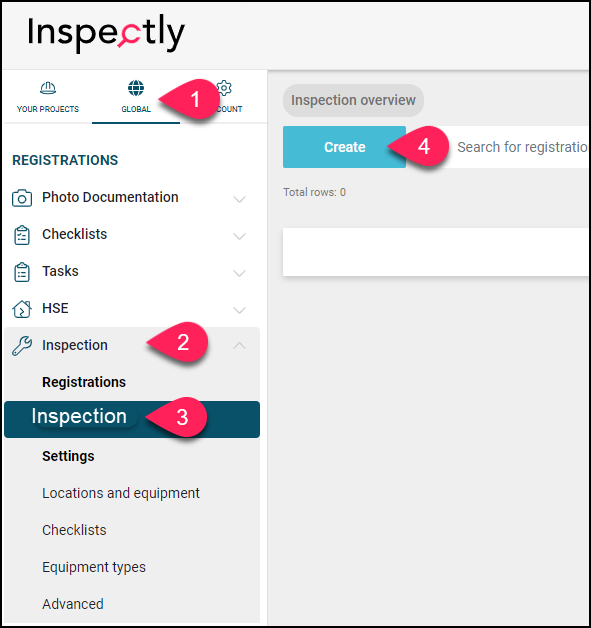Expand the Checklists section chevron

(x=239, y=236)
